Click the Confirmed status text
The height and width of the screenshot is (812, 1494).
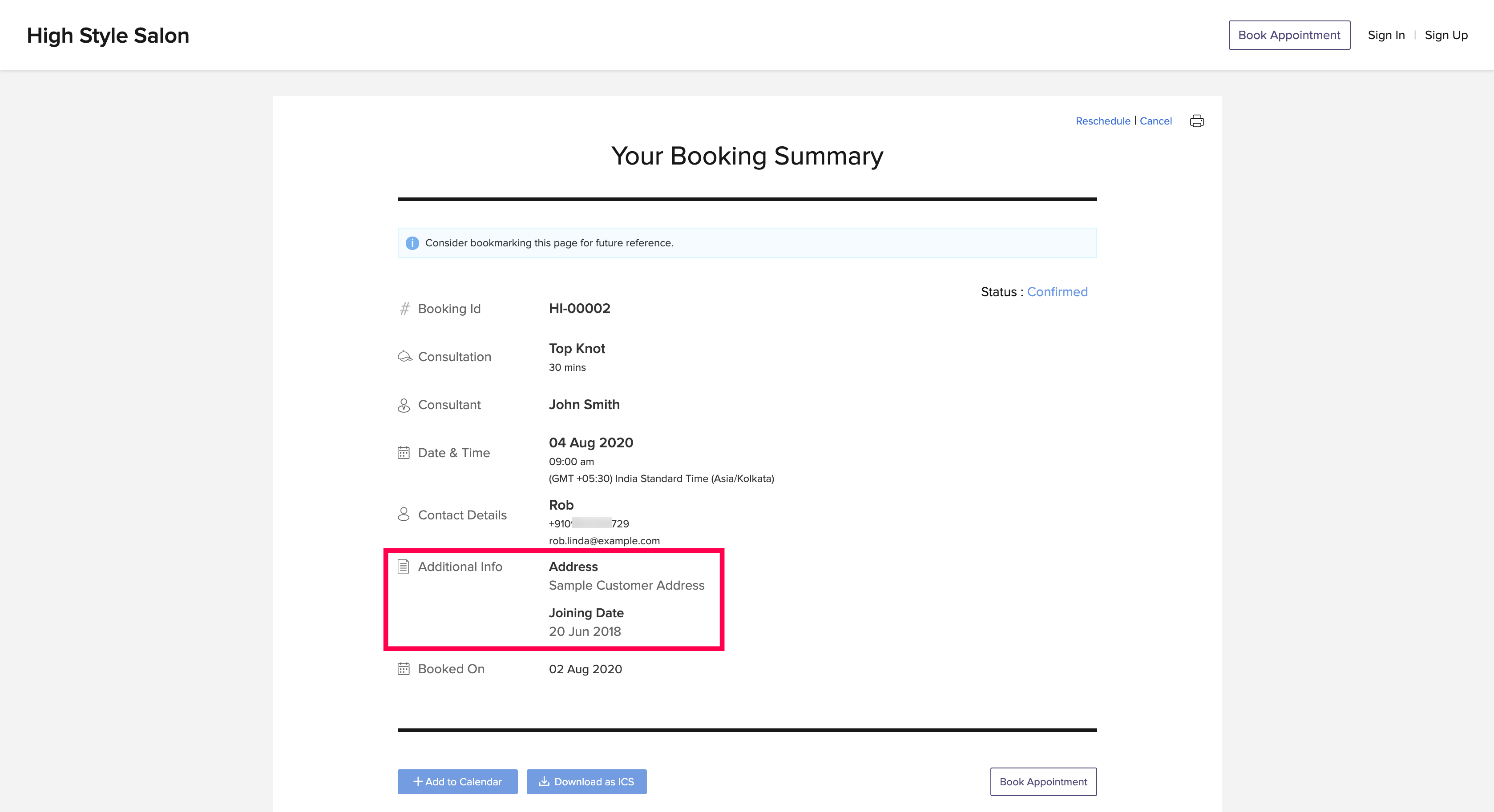click(1057, 292)
